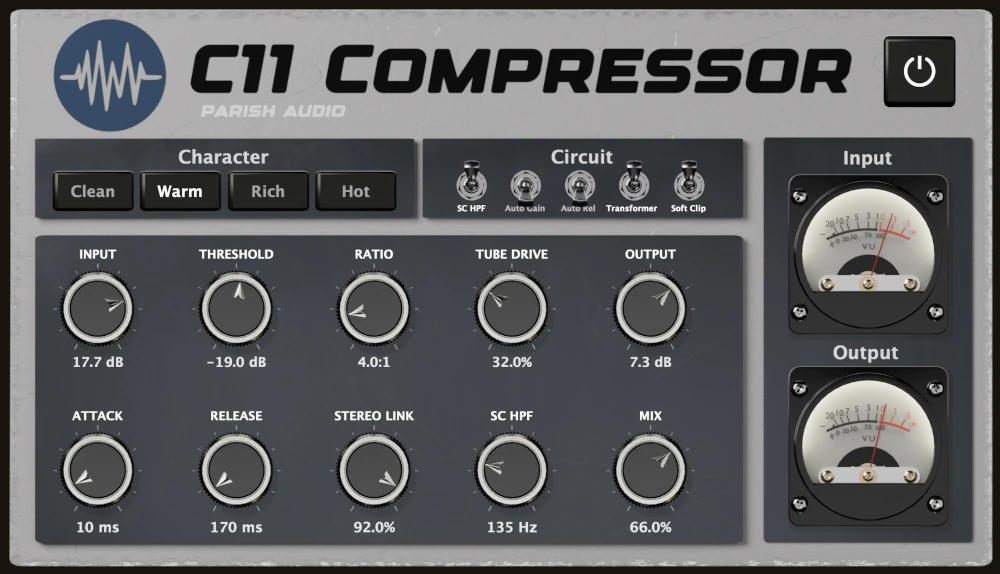The image size is (1000, 574).
Task: Click the PARISH AUDIO brand text
Action: (273, 112)
